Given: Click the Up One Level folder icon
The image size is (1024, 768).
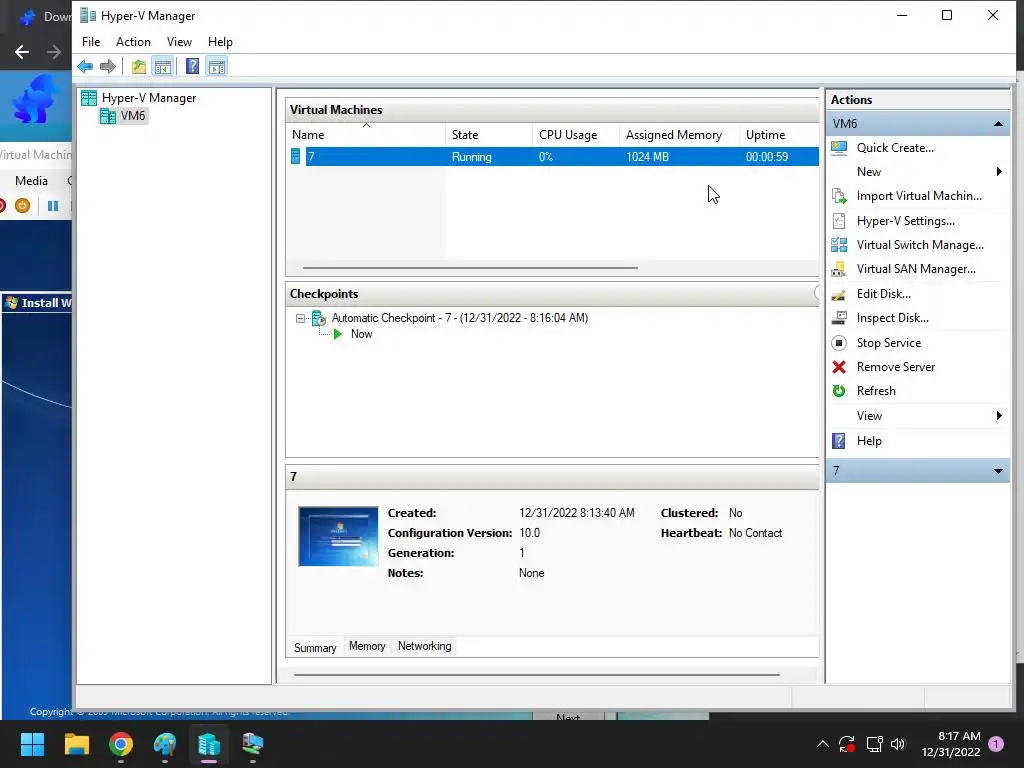Looking at the screenshot, I should coord(138,66).
